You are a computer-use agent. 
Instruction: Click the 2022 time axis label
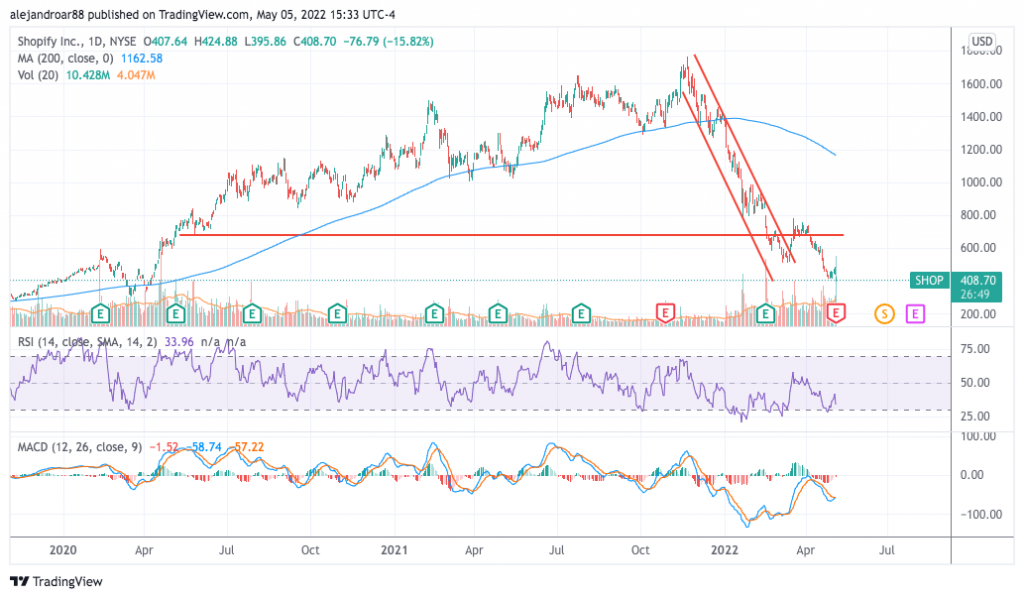(724, 550)
